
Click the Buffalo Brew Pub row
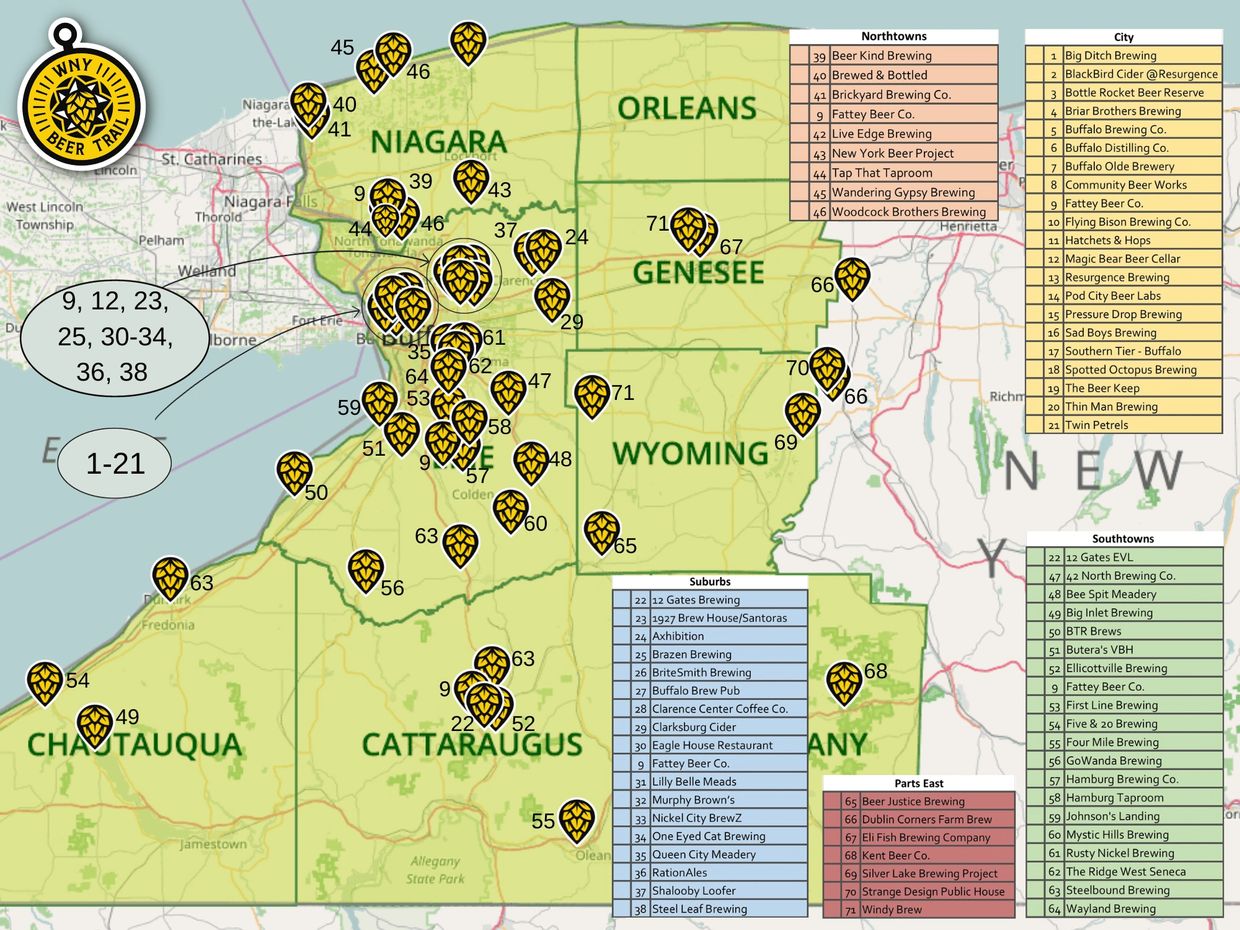[x=710, y=691]
